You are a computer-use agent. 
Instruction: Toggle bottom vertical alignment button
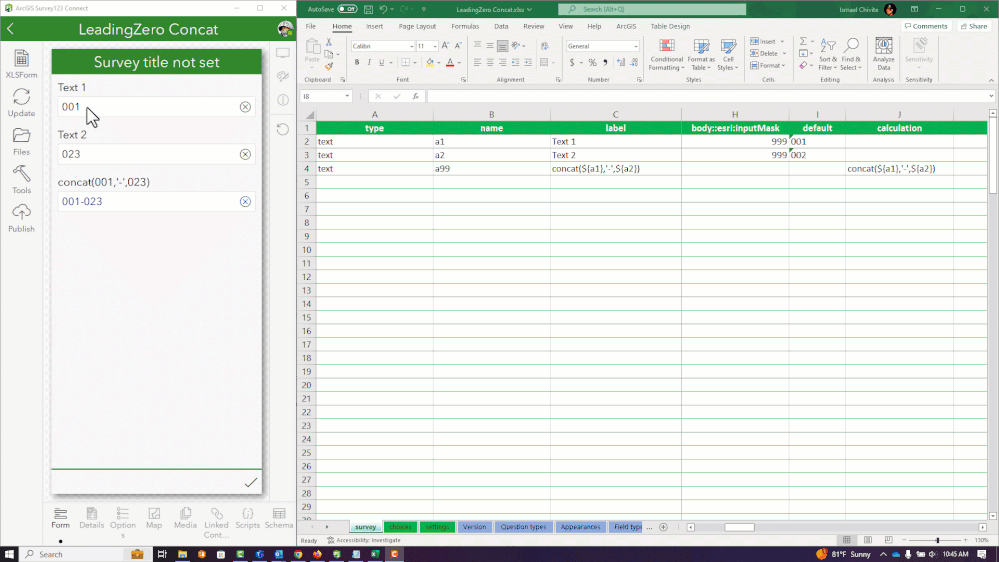click(x=502, y=46)
